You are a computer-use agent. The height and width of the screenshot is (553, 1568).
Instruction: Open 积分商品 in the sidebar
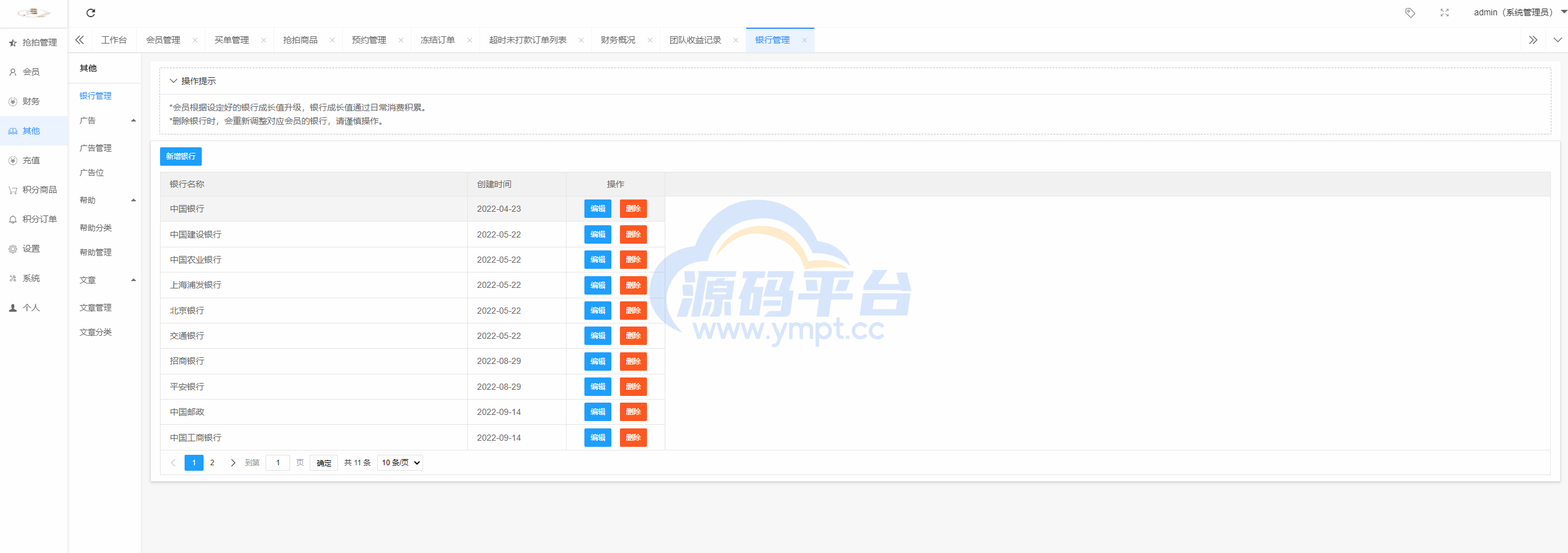click(34, 190)
